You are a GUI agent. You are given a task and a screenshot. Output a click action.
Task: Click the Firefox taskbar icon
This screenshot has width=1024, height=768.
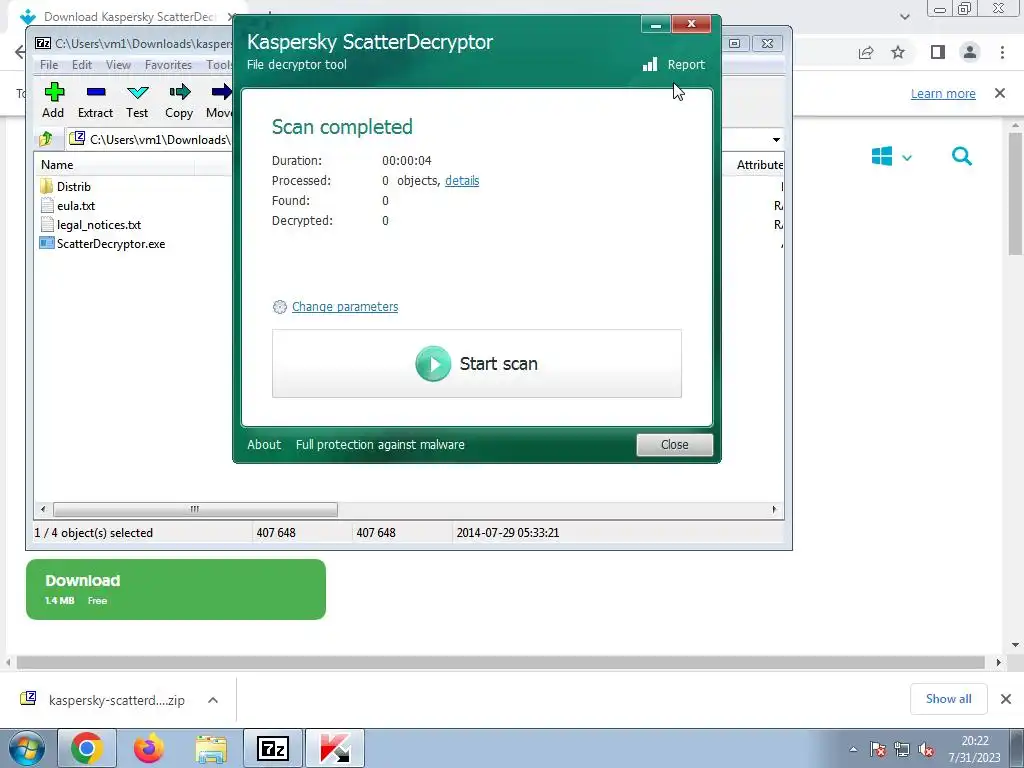[x=149, y=748]
